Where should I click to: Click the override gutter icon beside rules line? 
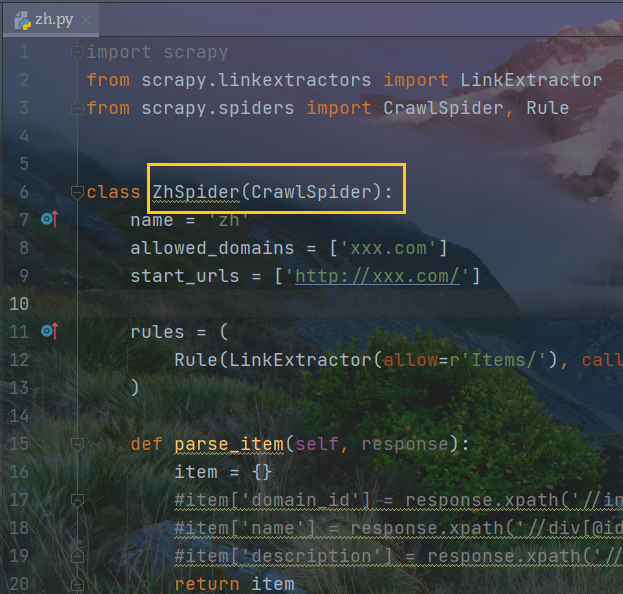49,331
